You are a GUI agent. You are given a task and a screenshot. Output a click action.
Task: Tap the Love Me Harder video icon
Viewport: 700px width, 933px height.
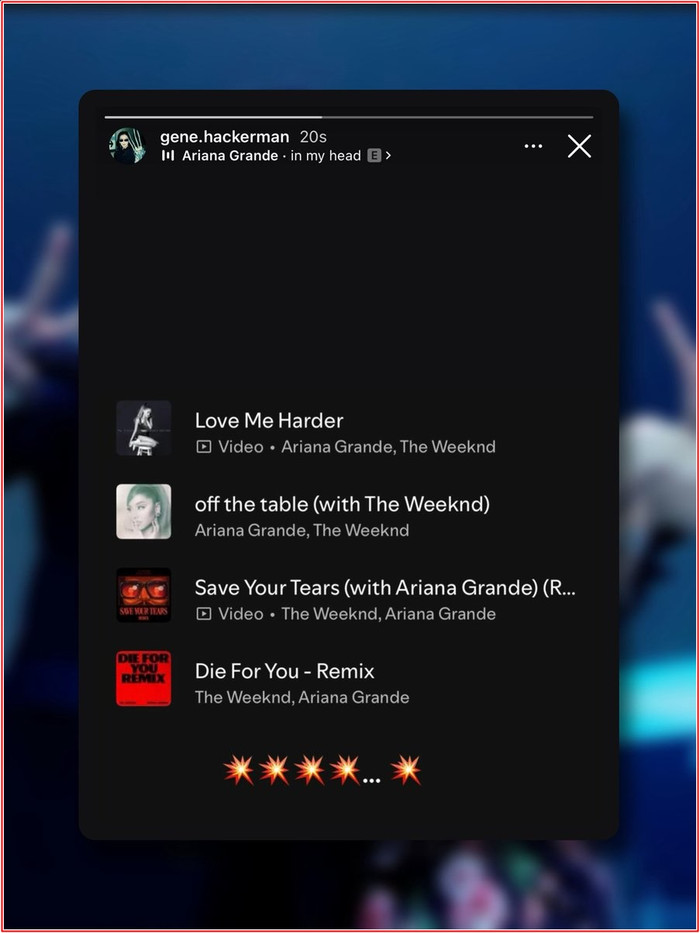(204, 447)
